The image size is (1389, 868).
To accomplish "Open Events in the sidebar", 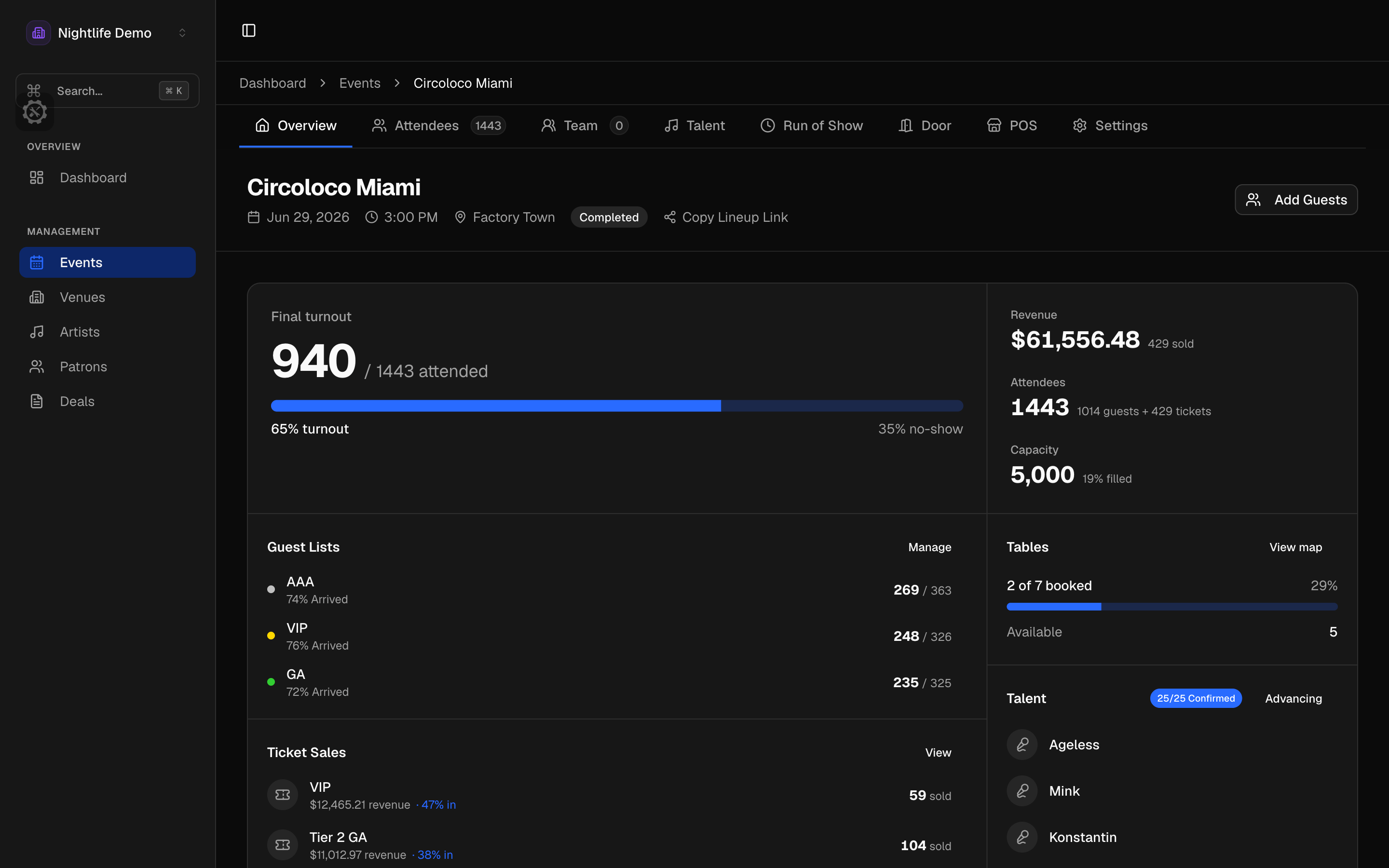I will pos(108,262).
